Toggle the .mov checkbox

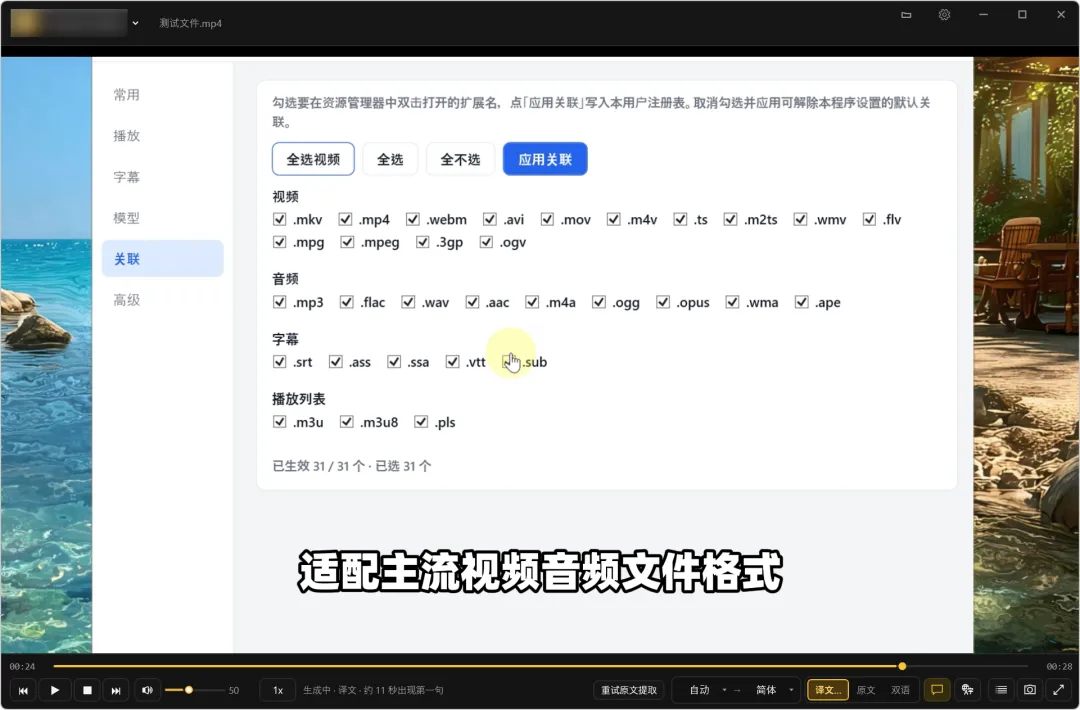[x=547, y=219]
